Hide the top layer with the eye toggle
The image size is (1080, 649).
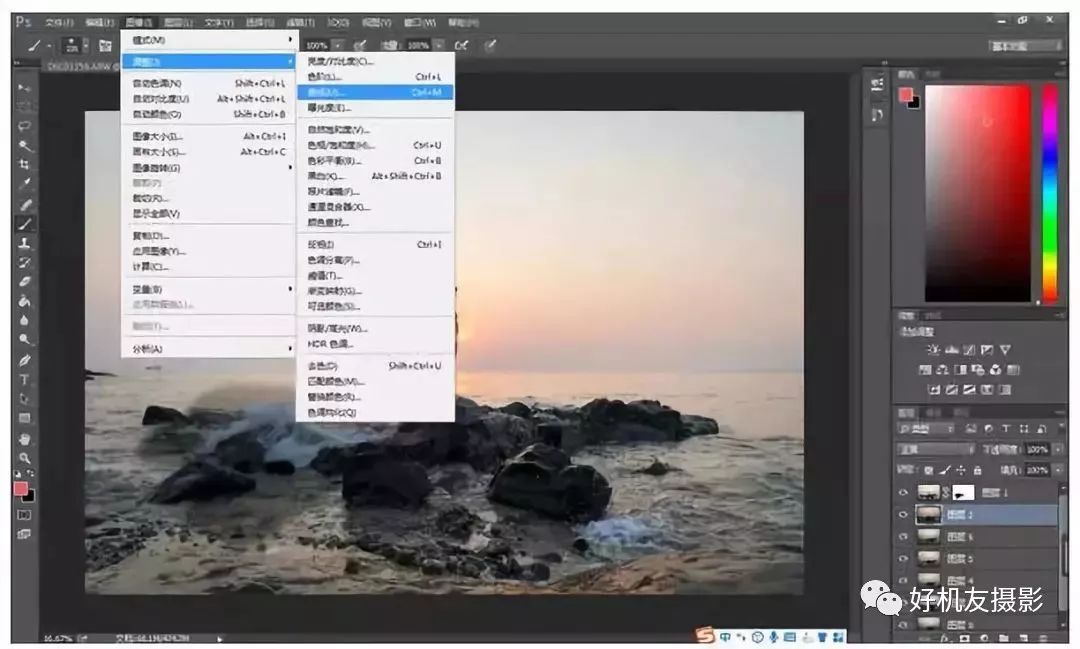coord(902,492)
